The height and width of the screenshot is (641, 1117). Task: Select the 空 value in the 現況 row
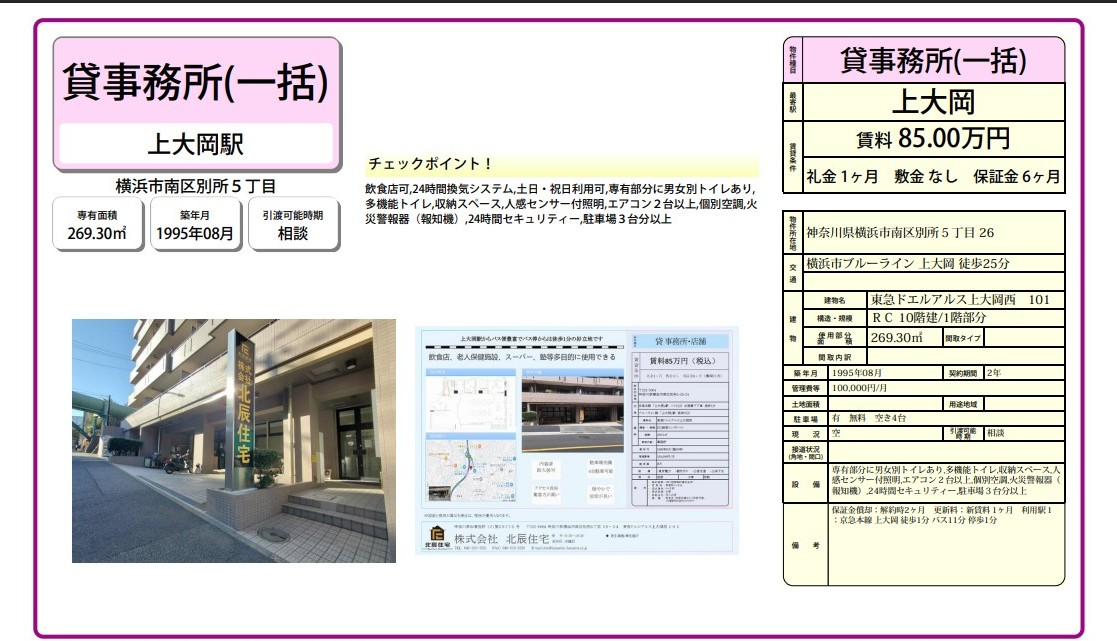coord(836,433)
